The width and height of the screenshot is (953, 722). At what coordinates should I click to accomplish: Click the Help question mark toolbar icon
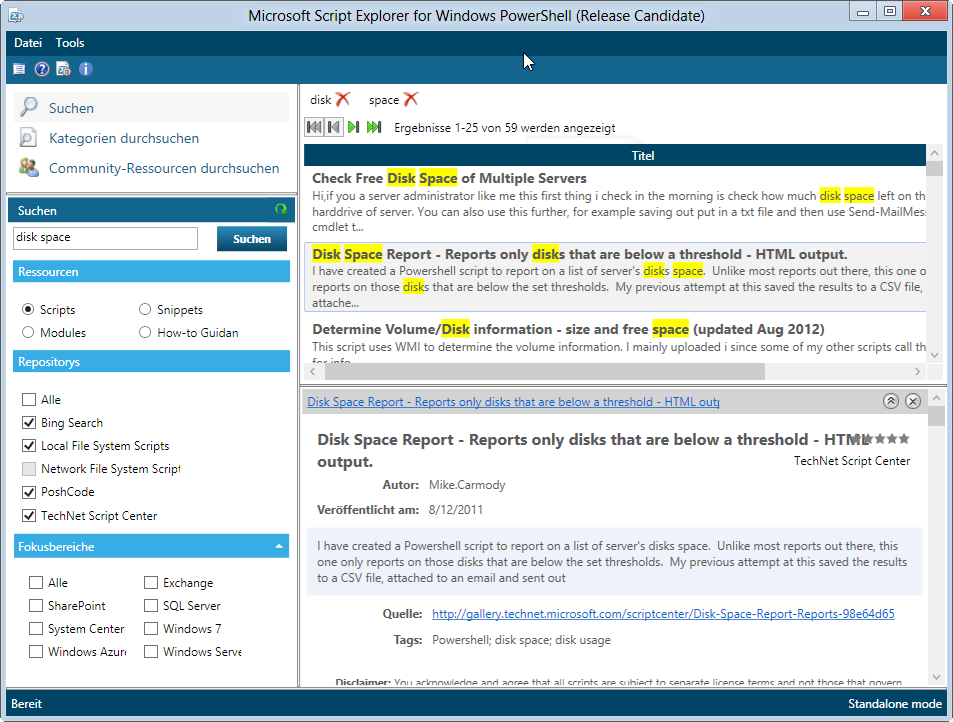coord(41,69)
